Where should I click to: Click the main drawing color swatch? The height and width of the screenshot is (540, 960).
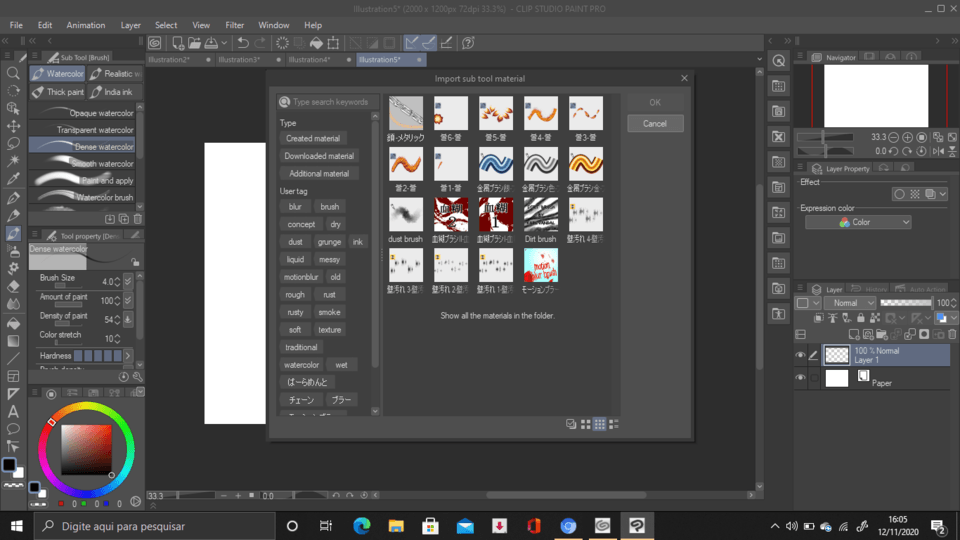tap(9, 465)
